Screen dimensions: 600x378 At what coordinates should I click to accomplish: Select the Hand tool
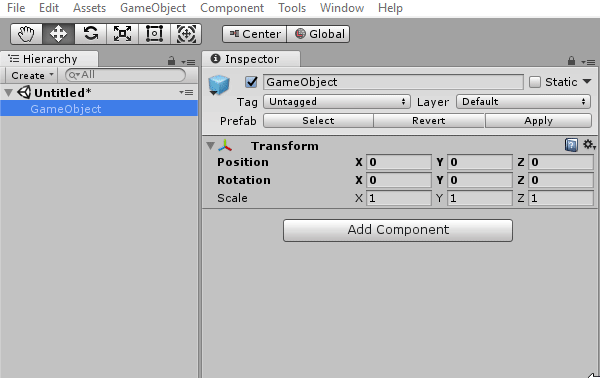[26, 34]
